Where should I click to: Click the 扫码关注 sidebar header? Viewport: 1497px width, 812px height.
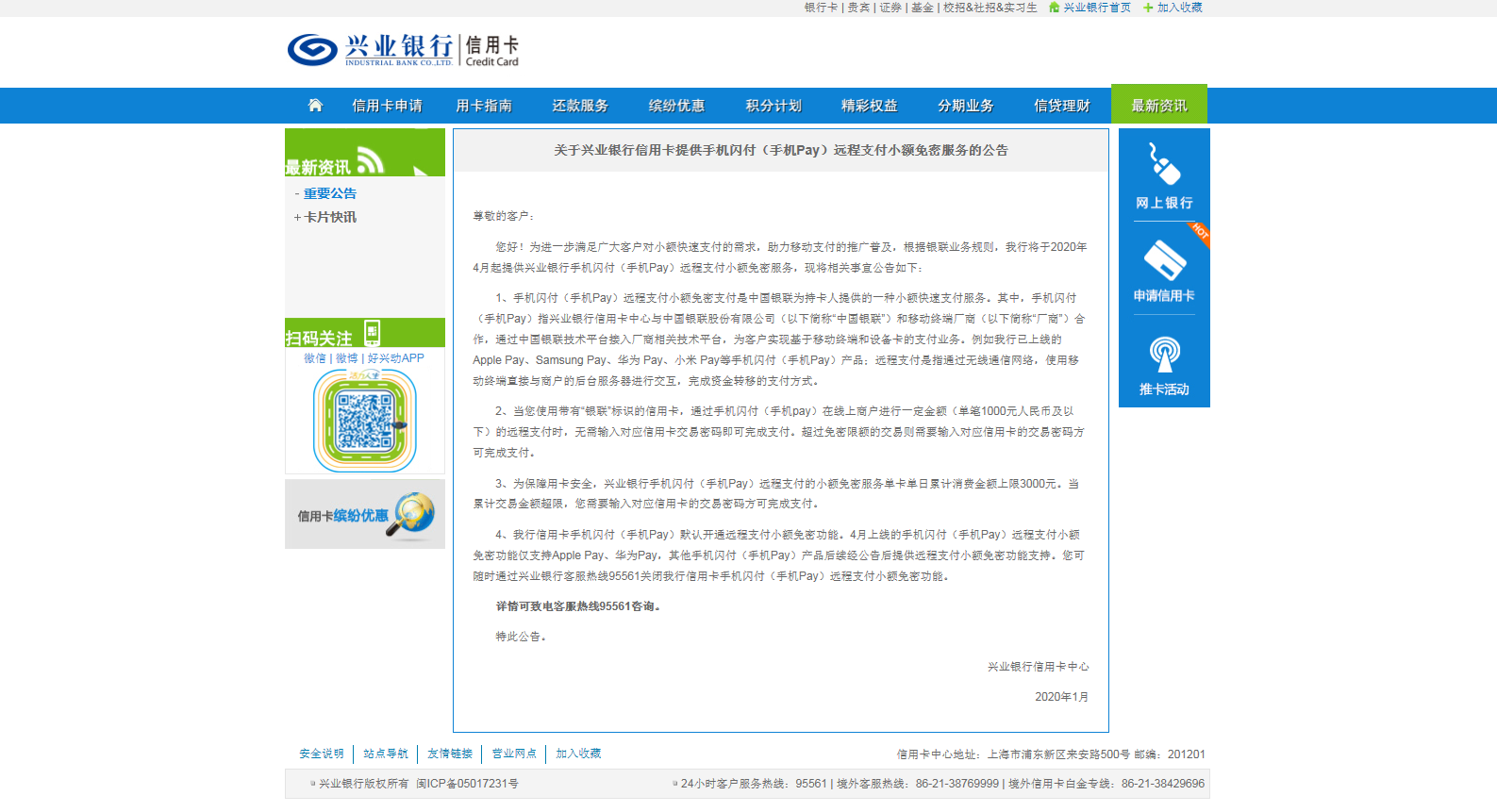click(x=365, y=333)
